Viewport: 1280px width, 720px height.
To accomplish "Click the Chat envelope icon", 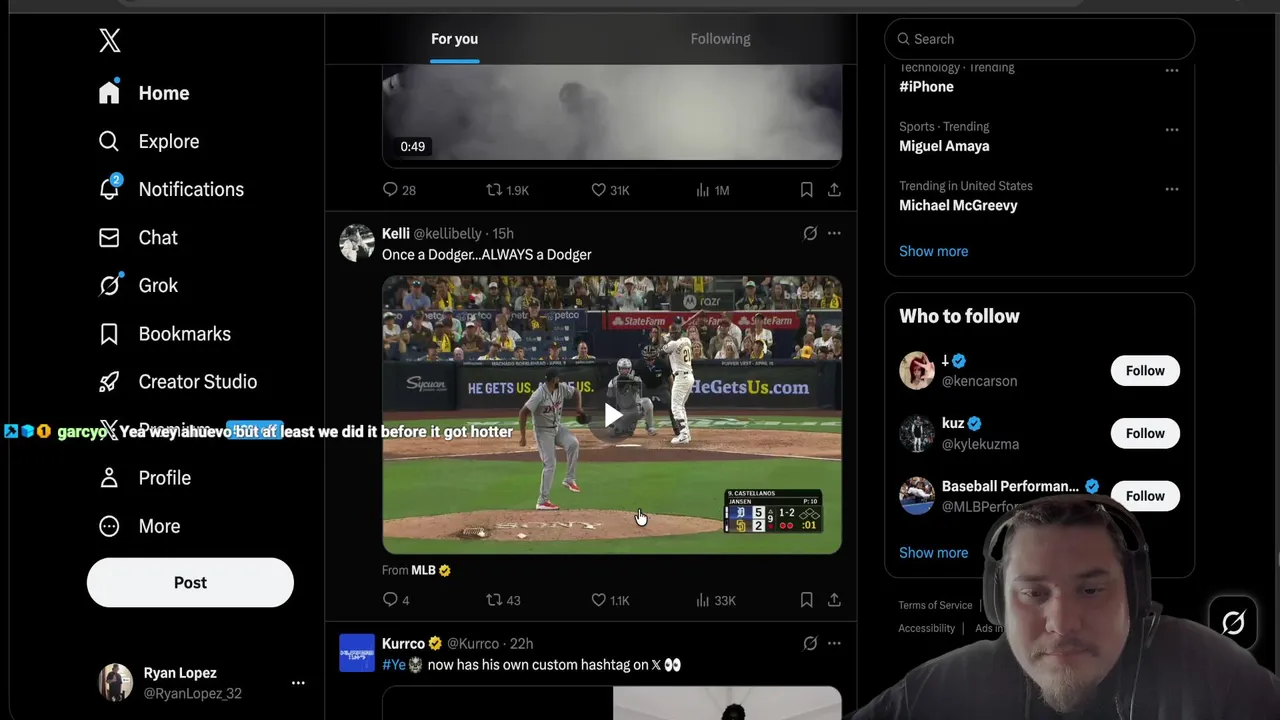I will tap(109, 237).
